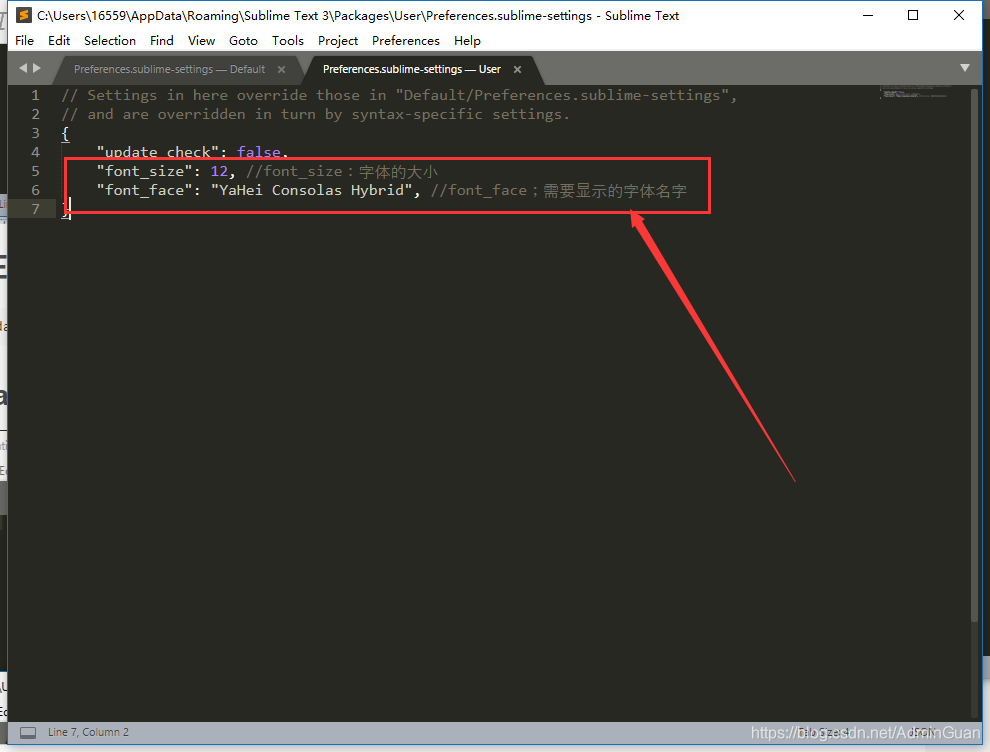Click the minimap preview on the right
The height and width of the screenshot is (752, 990).
pyautogui.click(x=912, y=92)
